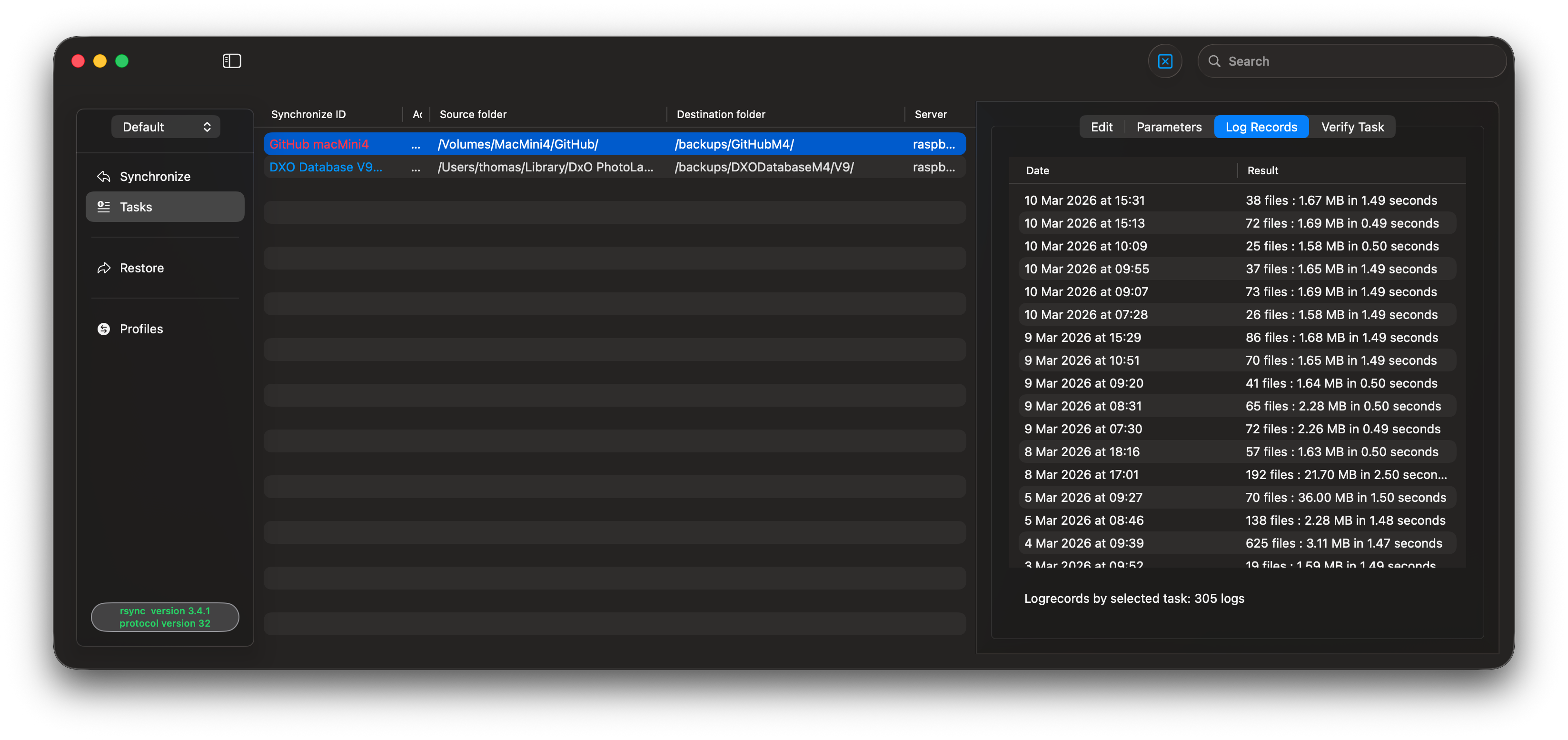Click the Tasks list icon
This screenshot has width=1568, height=740.
click(x=103, y=207)
